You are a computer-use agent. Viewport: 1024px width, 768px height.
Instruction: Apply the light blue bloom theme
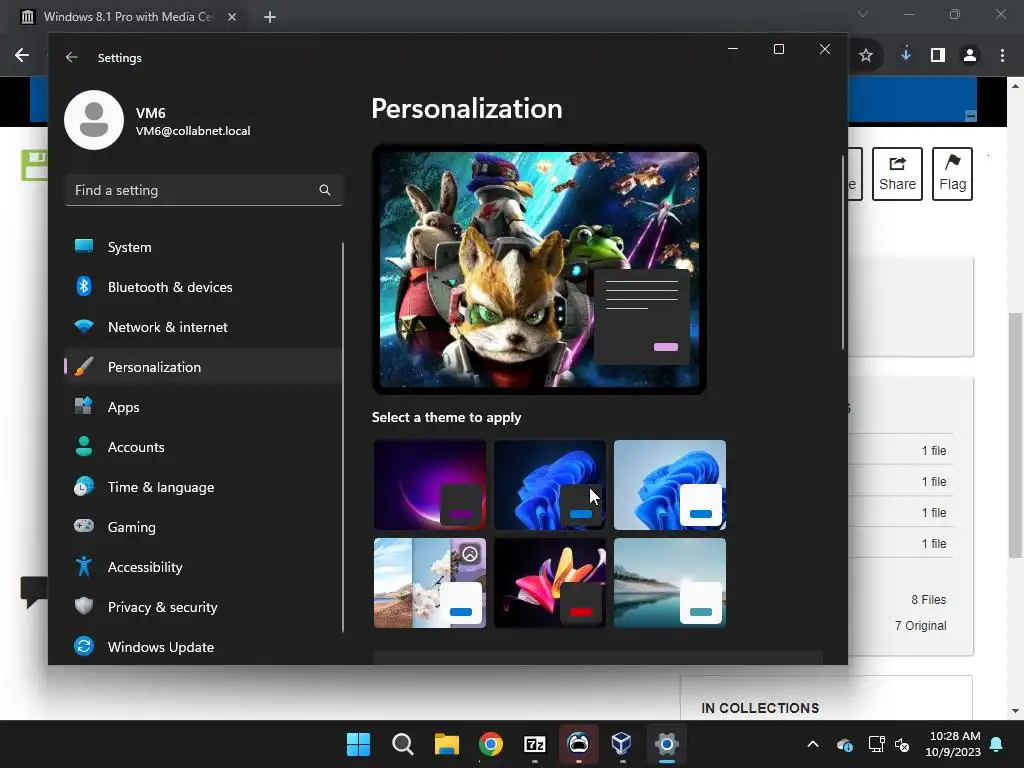pyautogui.click(x=669, y=485)
